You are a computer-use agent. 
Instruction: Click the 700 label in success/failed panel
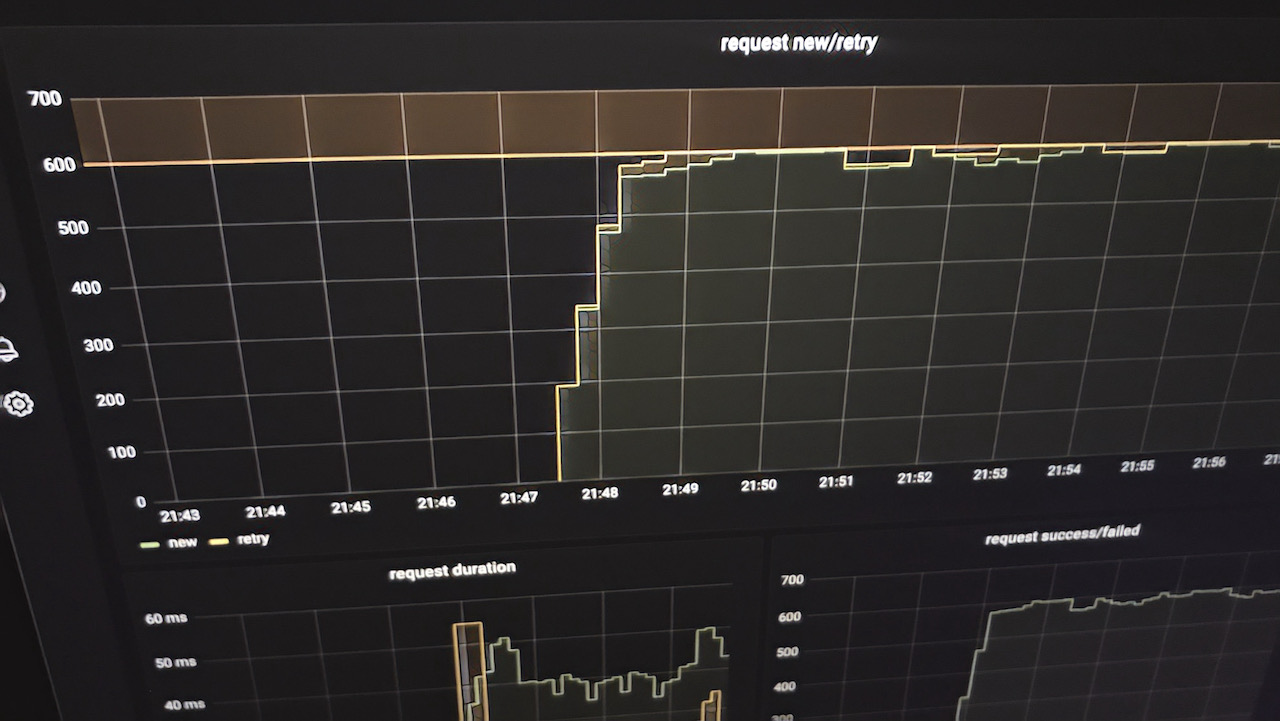pos(791,580)
